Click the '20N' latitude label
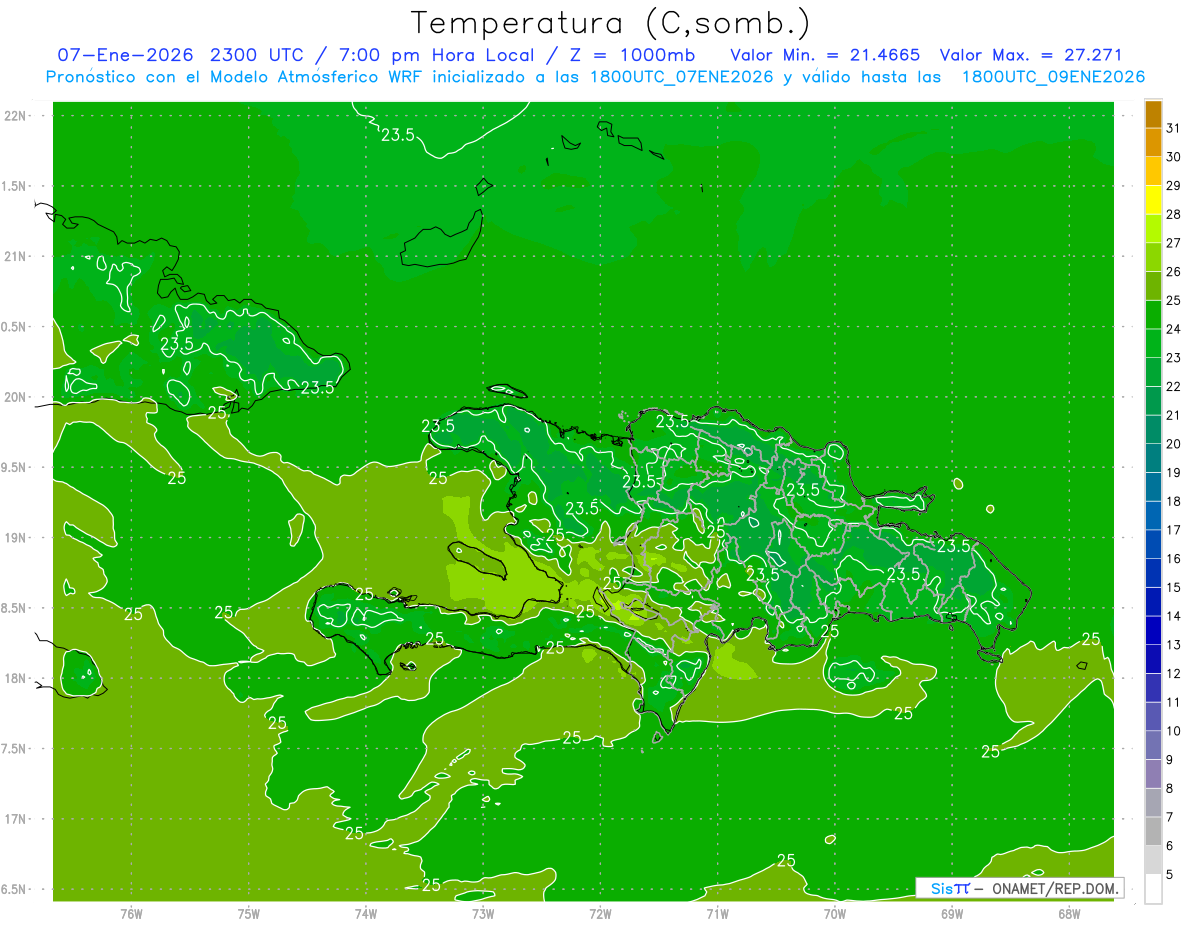 [x=17, y=397]
